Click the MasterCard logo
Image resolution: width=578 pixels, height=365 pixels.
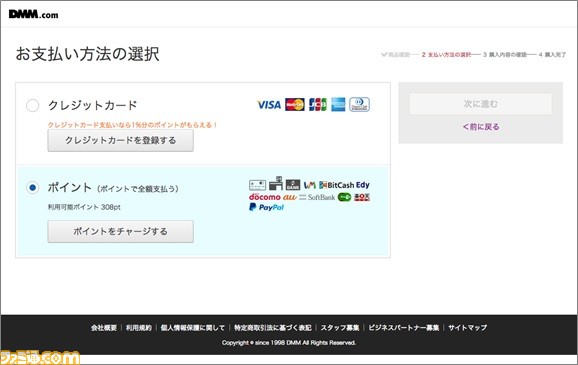(x=295, y=105)
